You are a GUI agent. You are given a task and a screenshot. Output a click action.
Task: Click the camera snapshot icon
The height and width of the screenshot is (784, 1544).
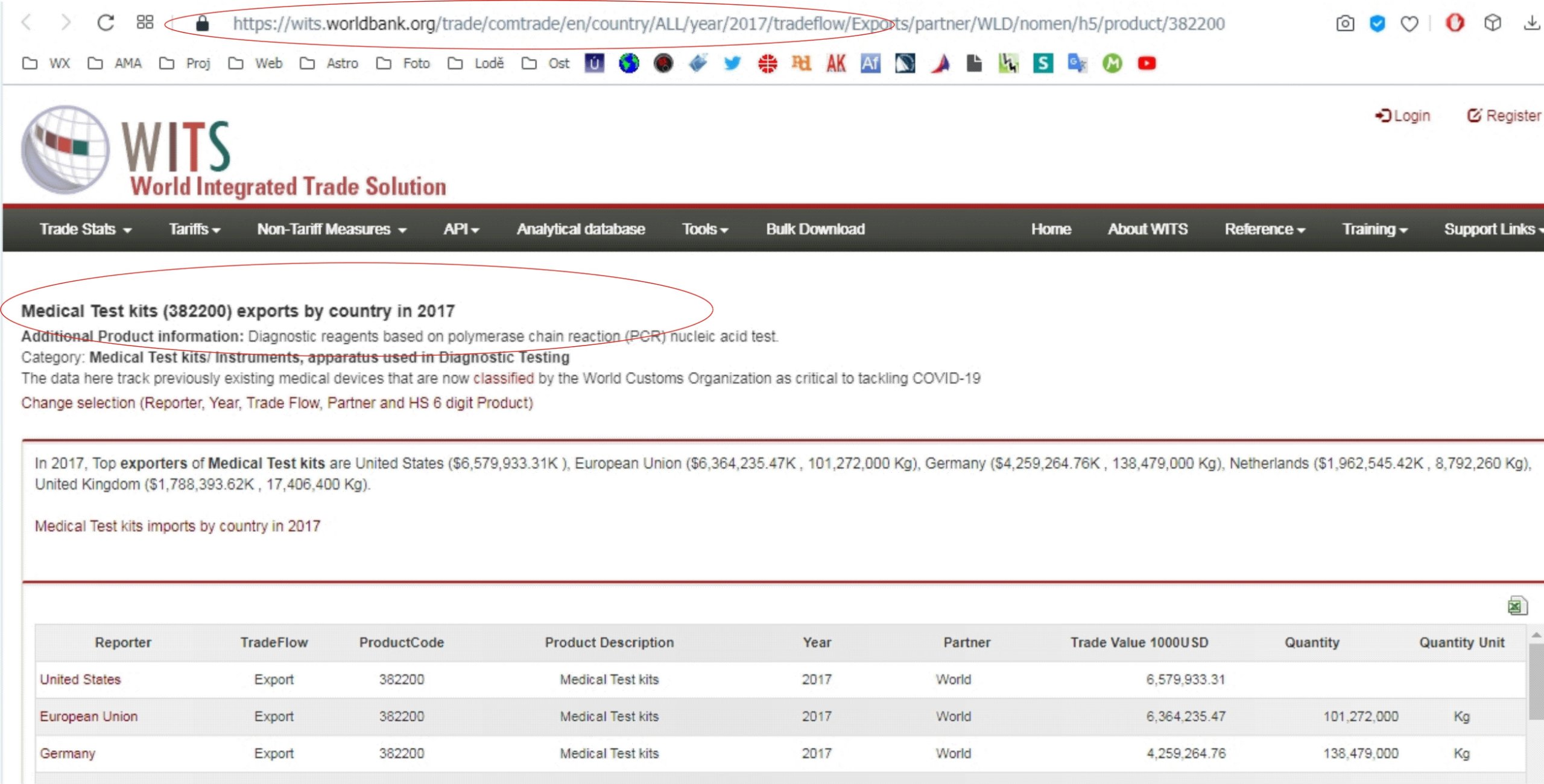pos(1345,24)
